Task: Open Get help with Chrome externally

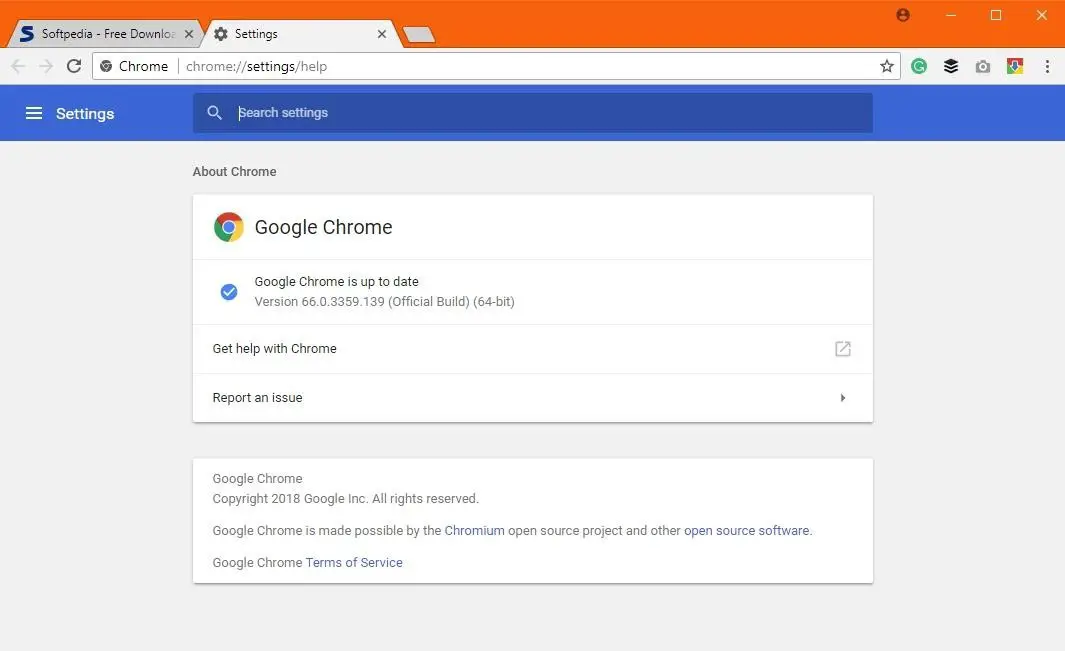Action: tap(843, 349)
